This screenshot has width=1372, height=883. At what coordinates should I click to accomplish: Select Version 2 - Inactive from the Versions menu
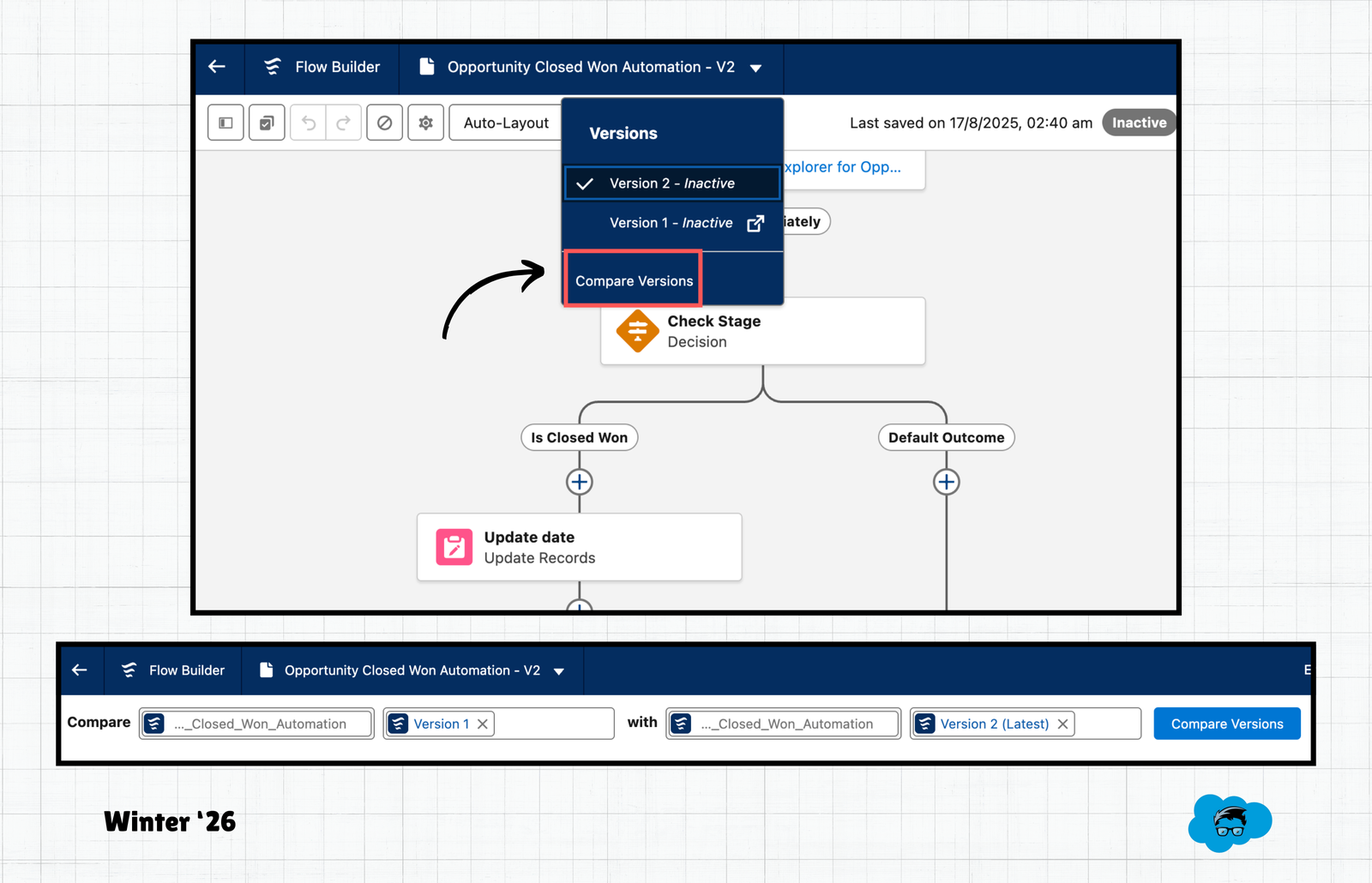click(672, 183)
